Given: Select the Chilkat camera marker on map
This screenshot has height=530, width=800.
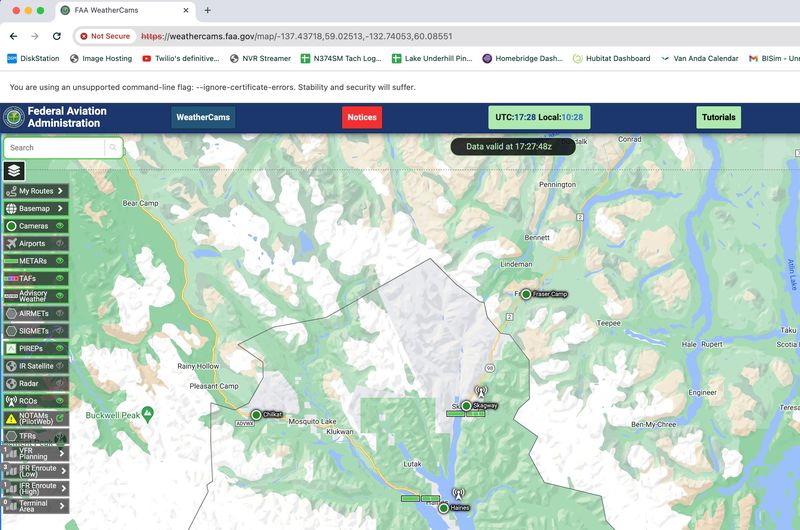Looking at the screenshot, I should click(256, 415).
